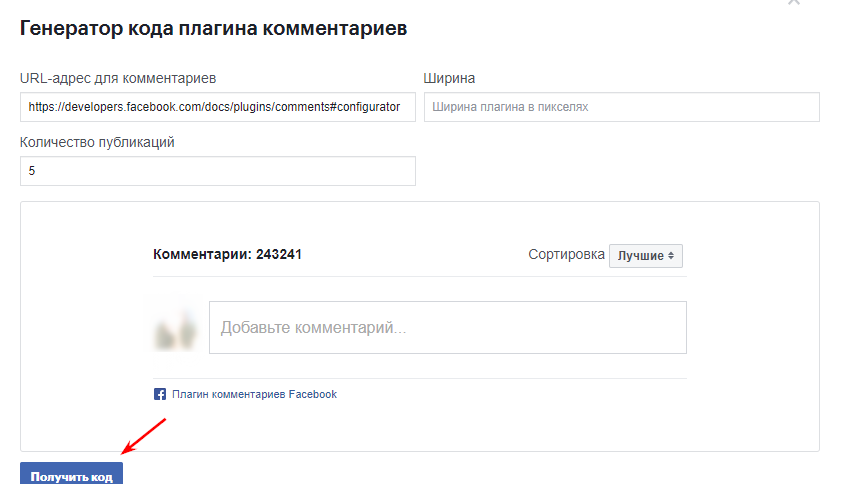
Task: Click the 'Ширина' label
Action: click(449, 78)
